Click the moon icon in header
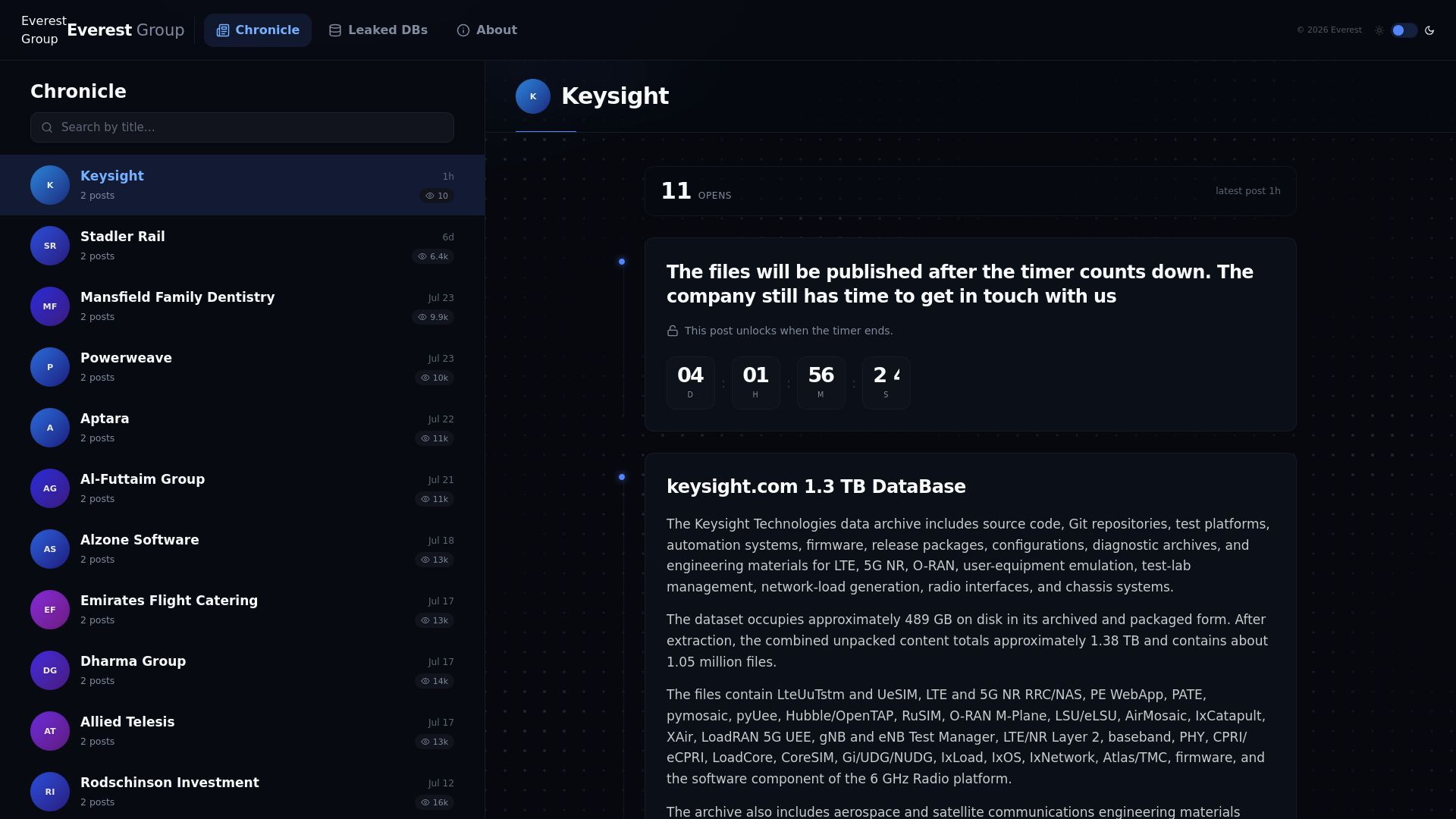This screenshot has width=1456, height=819. coord(1429,30)
